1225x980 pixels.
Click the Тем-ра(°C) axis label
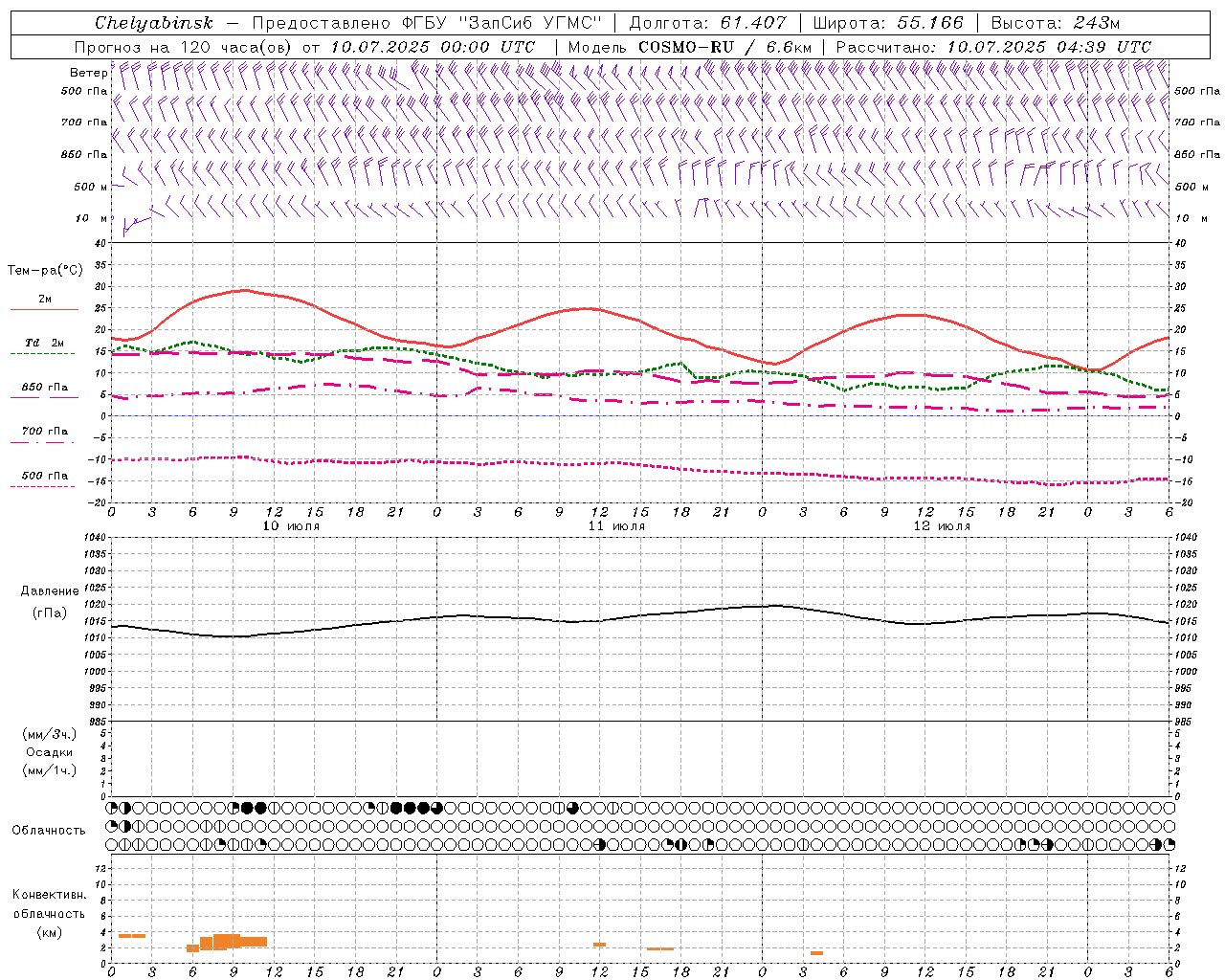point(44,271)
